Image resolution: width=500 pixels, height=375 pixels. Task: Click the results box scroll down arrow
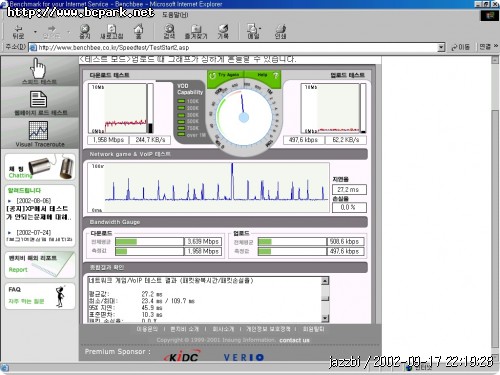click(325, 318)
